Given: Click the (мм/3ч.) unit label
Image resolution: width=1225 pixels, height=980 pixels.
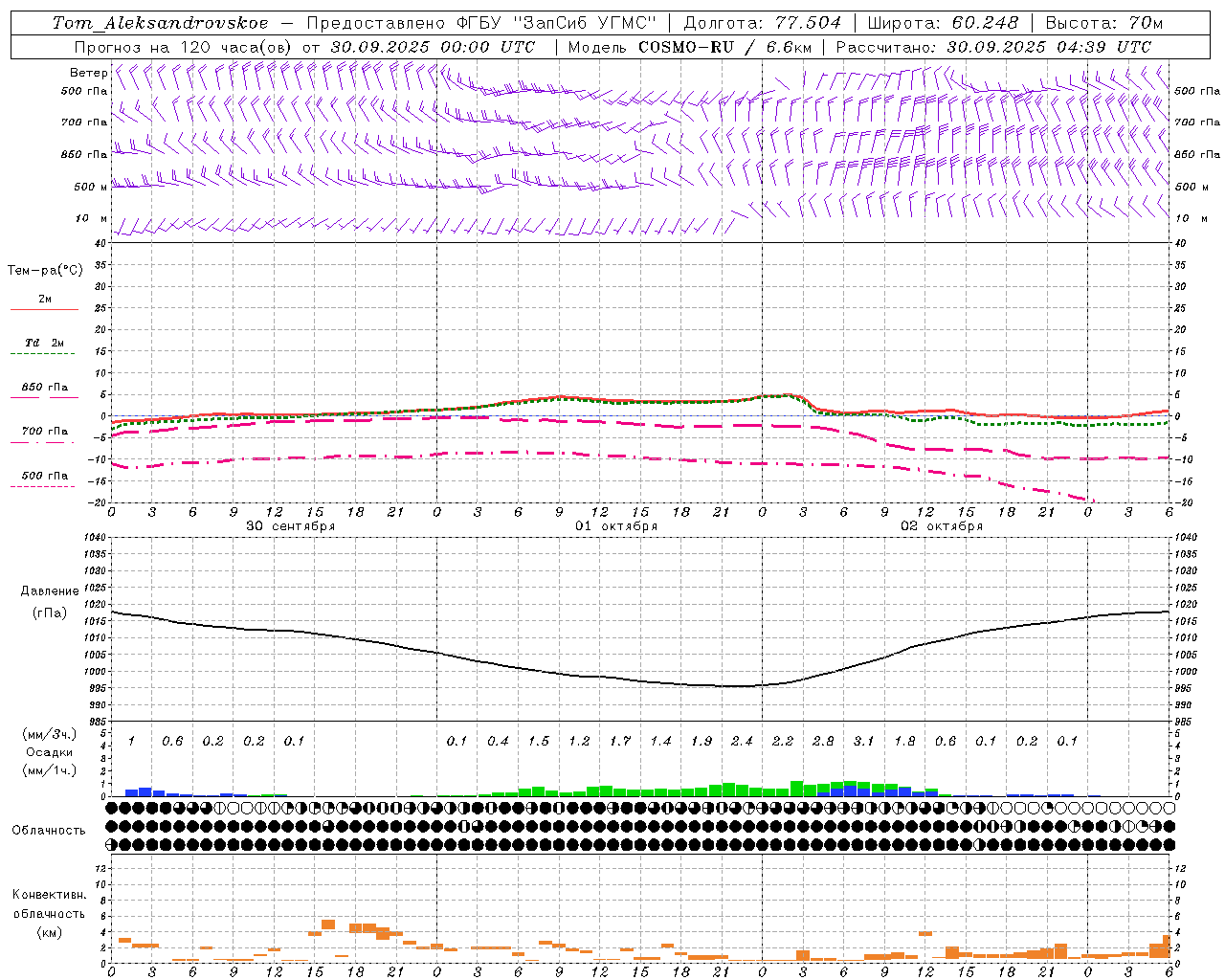Looking at the screenshot, I should coord(50,734).
